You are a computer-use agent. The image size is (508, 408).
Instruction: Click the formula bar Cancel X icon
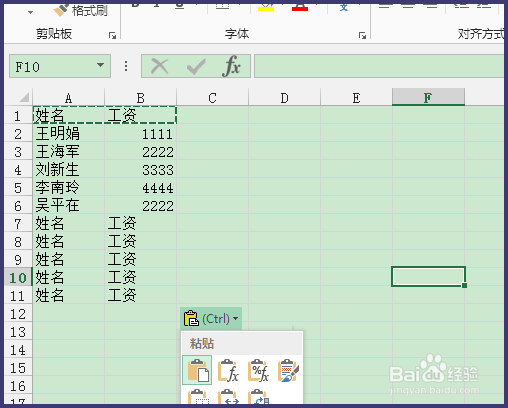pyautogui.click(x=160, y=66)
